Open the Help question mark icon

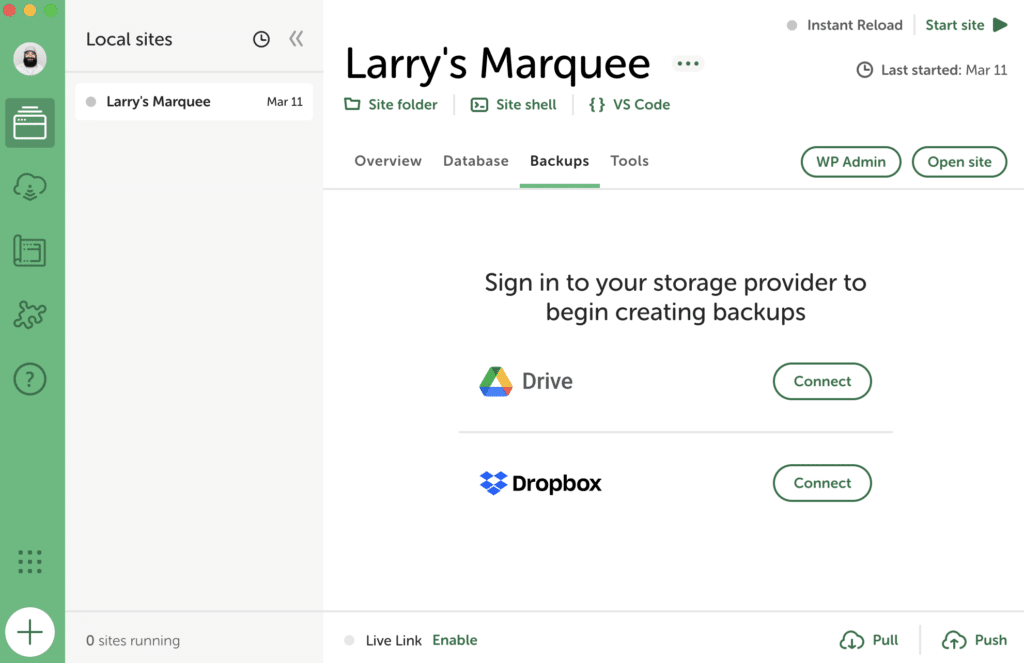point(30,379)
